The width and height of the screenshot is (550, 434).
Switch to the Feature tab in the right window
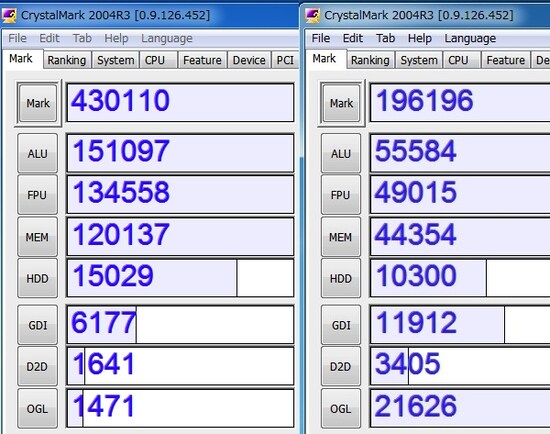[506, 60]
